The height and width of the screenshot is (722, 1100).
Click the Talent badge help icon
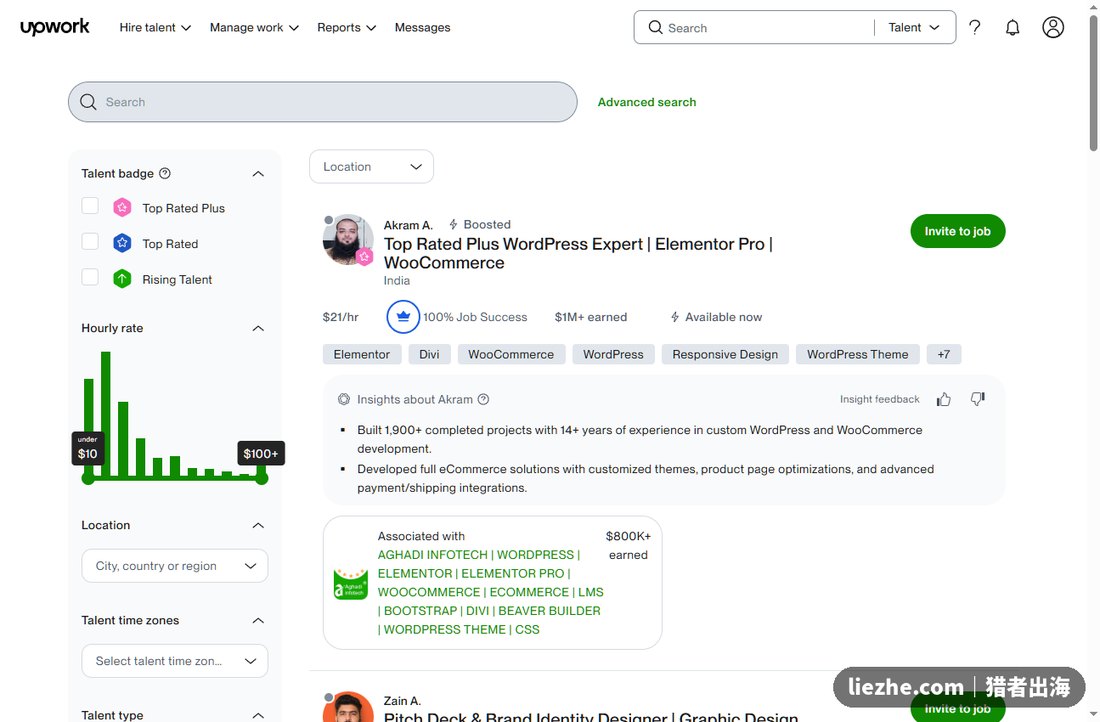165,173
